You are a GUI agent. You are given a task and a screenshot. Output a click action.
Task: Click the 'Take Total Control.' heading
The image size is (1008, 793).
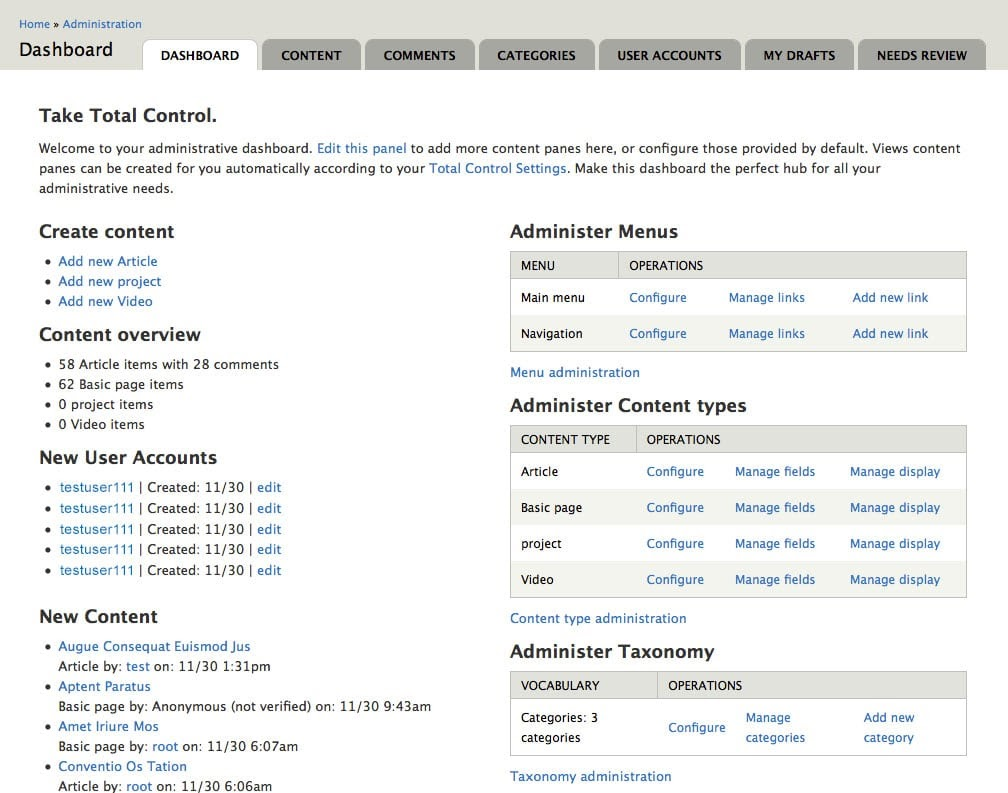128,116
